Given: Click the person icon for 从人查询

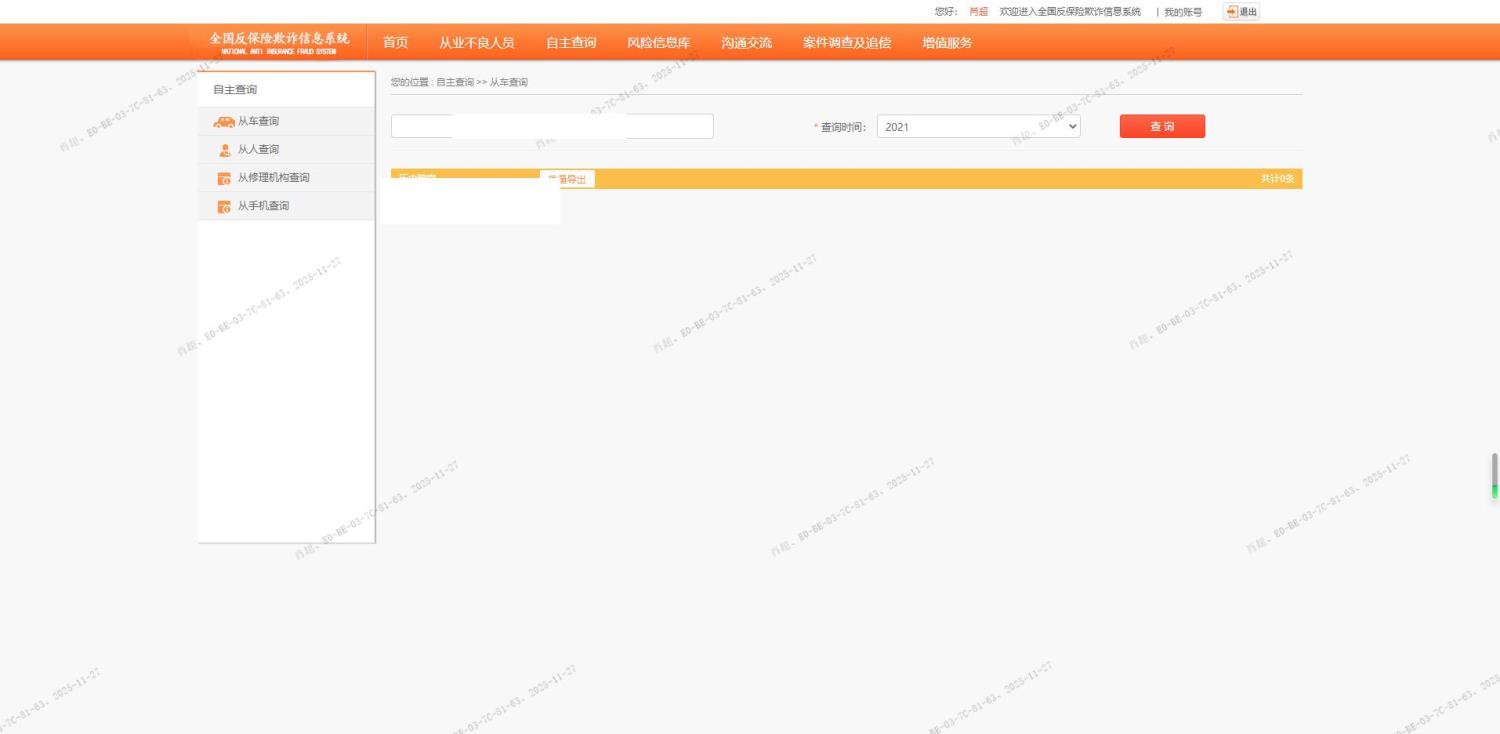Looking at the screenshot, I should (x=225, y=150).
